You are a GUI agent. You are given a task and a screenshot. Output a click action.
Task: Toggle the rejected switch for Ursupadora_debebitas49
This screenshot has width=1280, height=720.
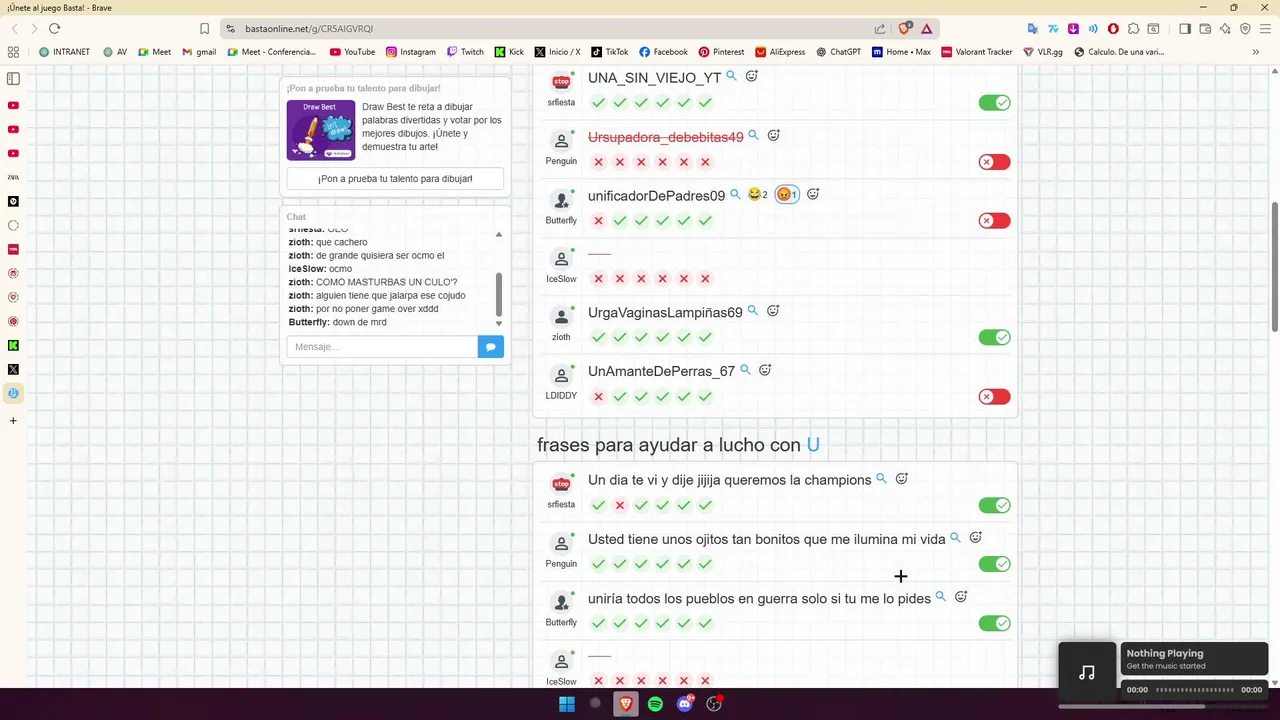tap(994, 162)
